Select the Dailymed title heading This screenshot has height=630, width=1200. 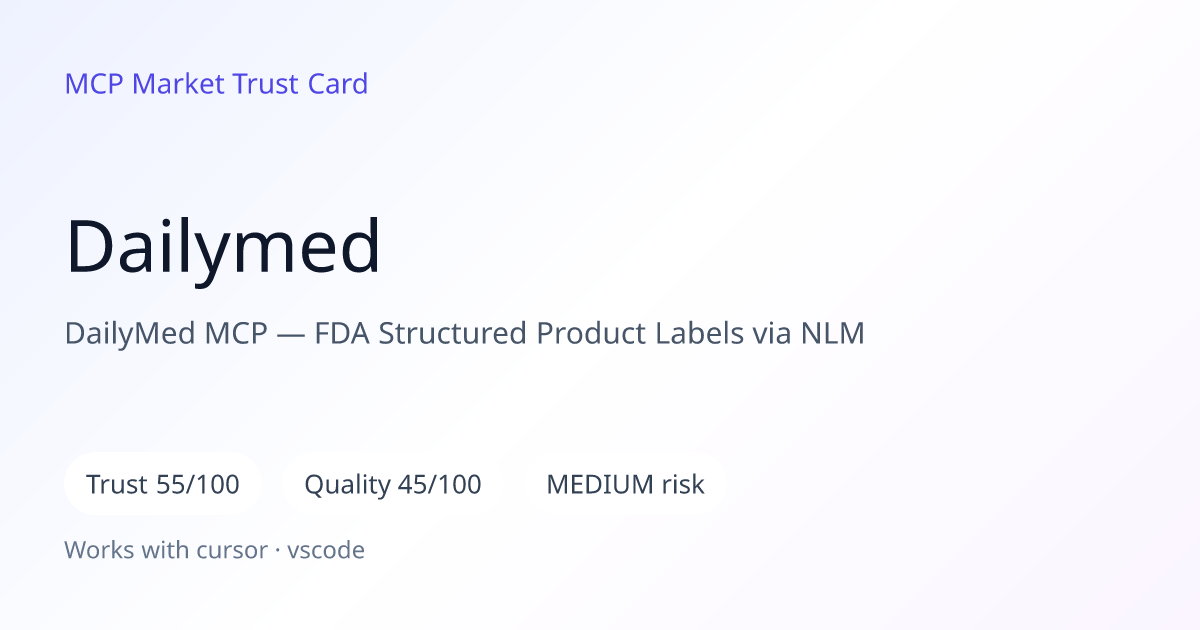(x=223, y=246)
